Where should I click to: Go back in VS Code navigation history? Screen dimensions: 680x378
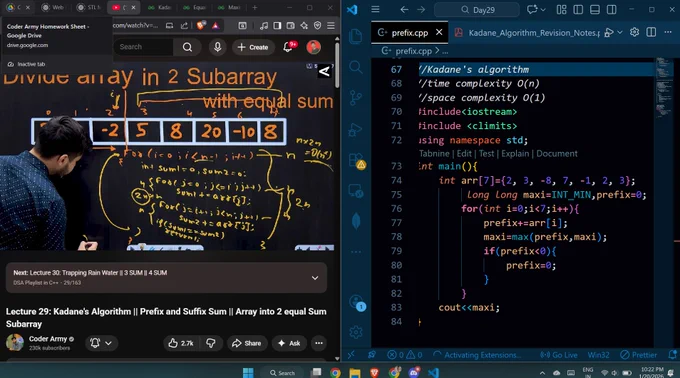click(x=404, y=9)
